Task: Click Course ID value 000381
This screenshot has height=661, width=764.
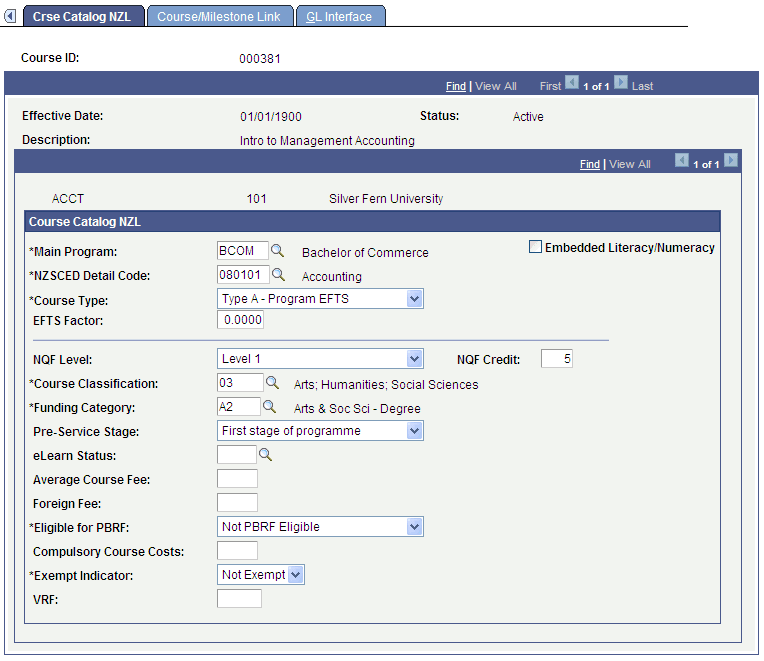Action: (x=260, y=59)
